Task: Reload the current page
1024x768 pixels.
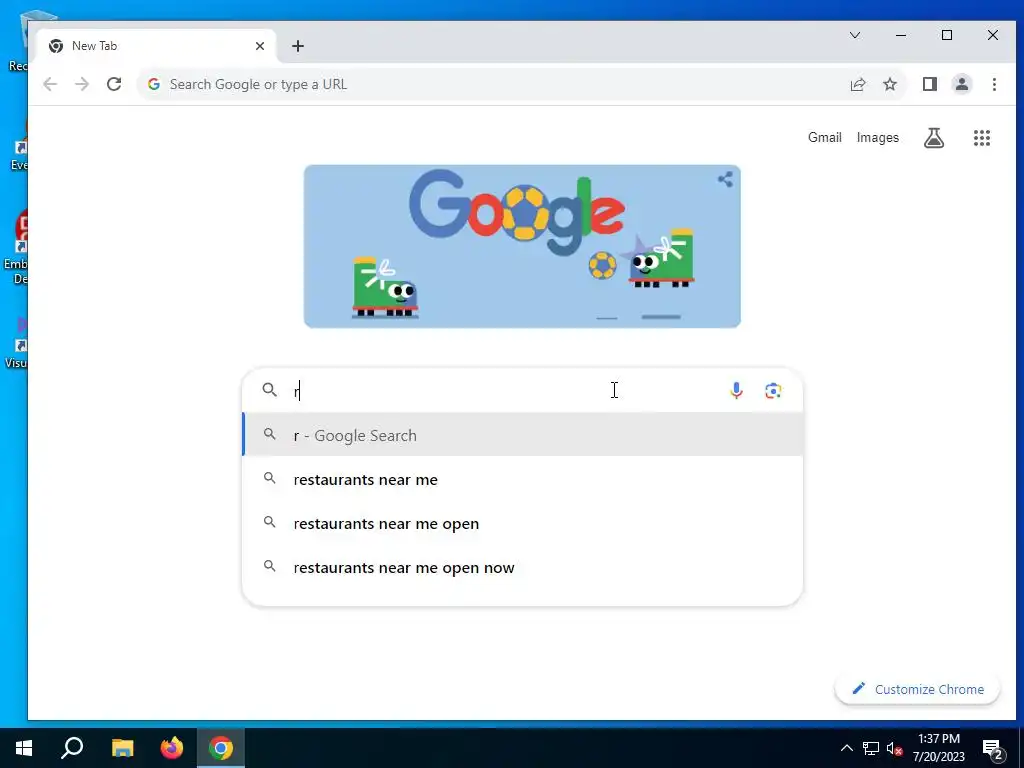Action: 114,84
